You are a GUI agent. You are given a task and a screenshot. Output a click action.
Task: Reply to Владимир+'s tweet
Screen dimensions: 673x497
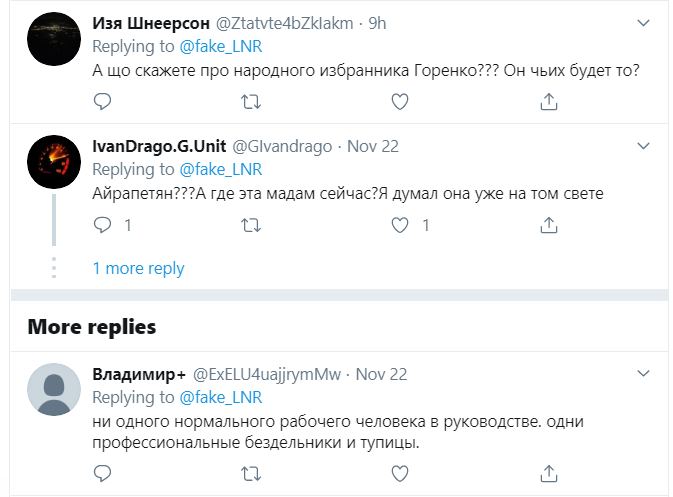click(x=102, y=473)
